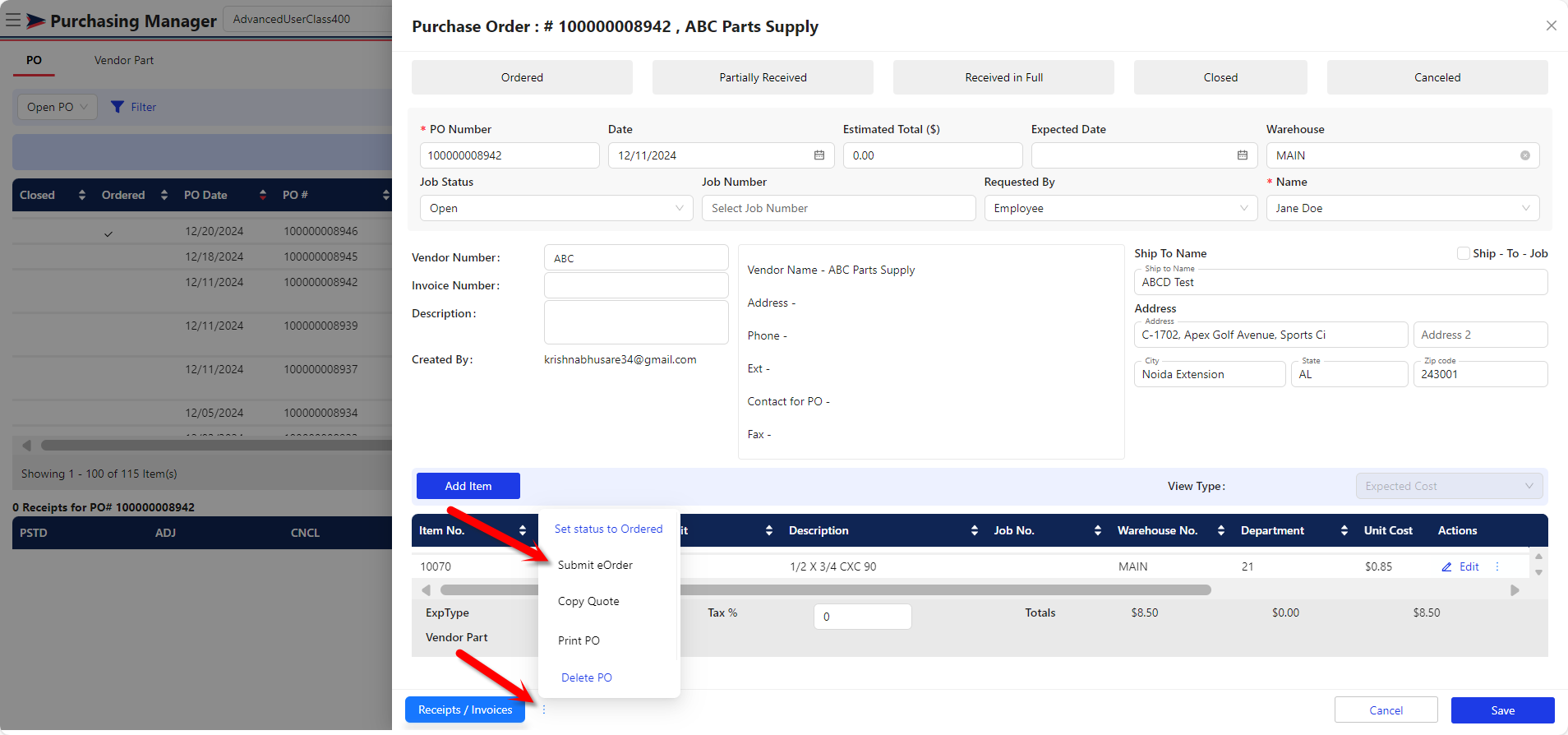This screenshot has height=735, width=1568.
Task: Click the Zip code field
Action: tap(1481, 374)
